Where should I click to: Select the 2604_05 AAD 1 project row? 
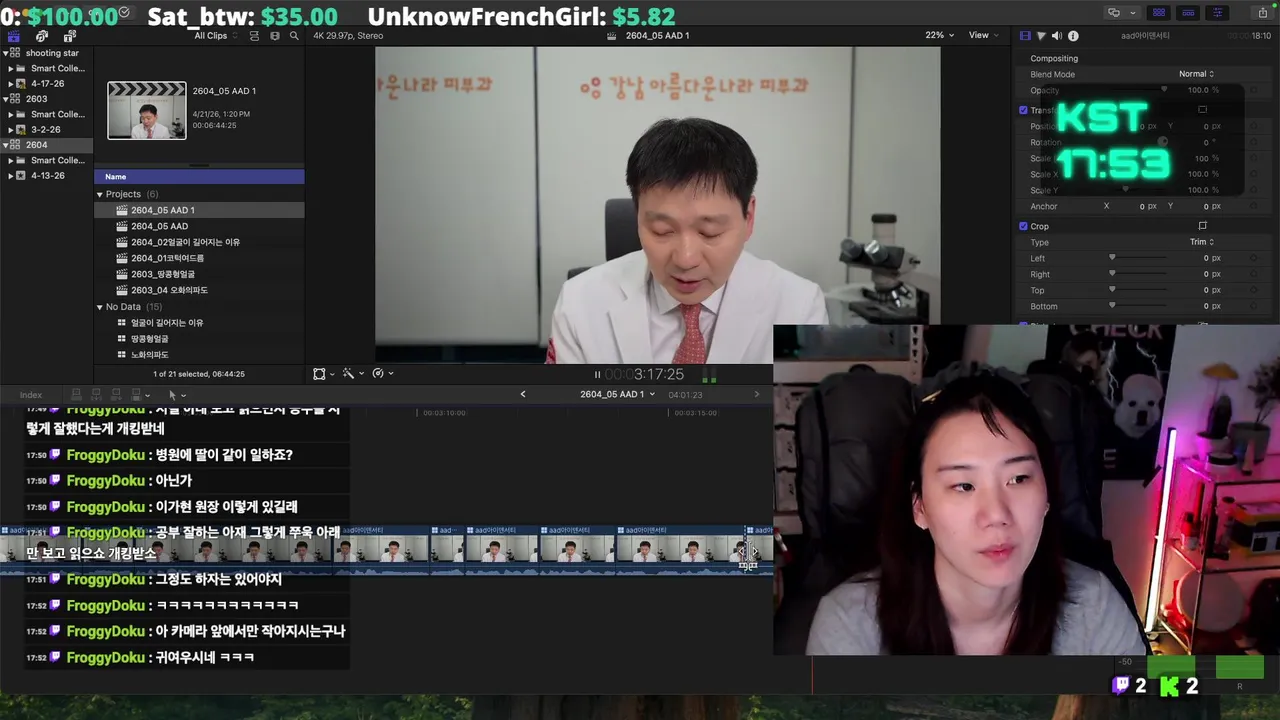click(199, 210)
